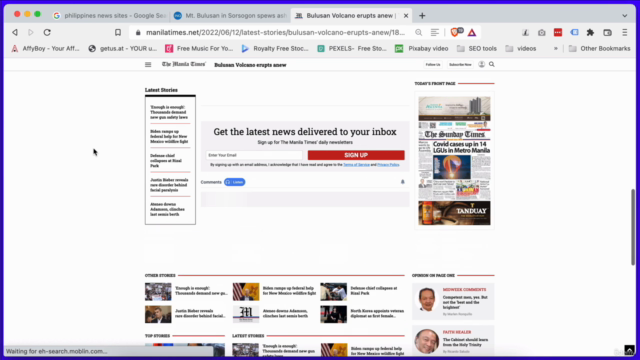Expand the tab list chevron
Viewport: 640px width, 360px height.
point(624,16)
